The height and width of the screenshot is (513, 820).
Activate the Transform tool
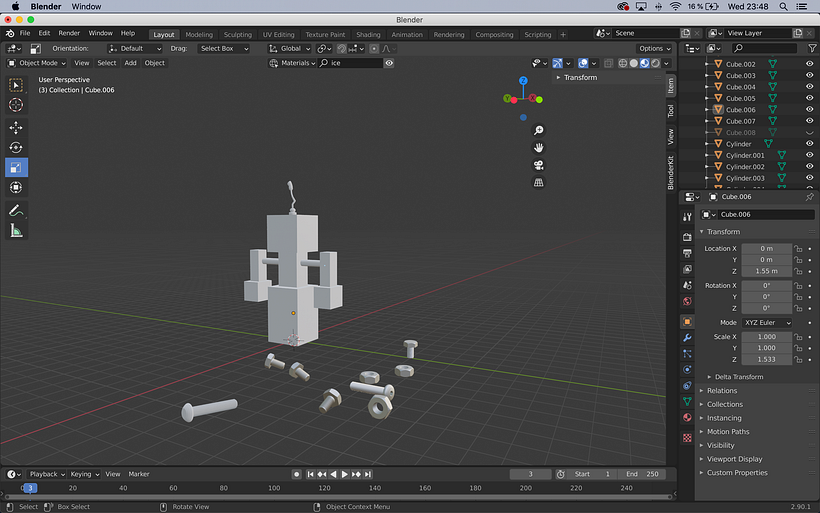pos(16,187)
